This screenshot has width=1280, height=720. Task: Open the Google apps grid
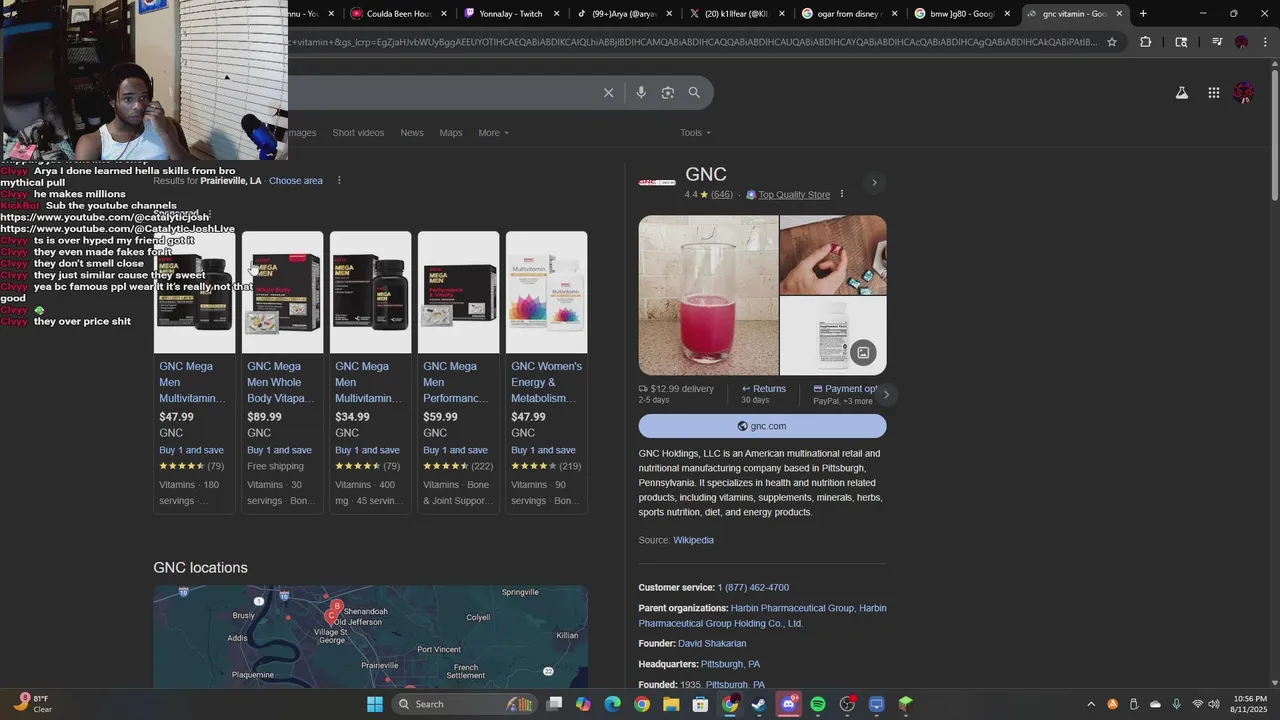pos(1214,93)
